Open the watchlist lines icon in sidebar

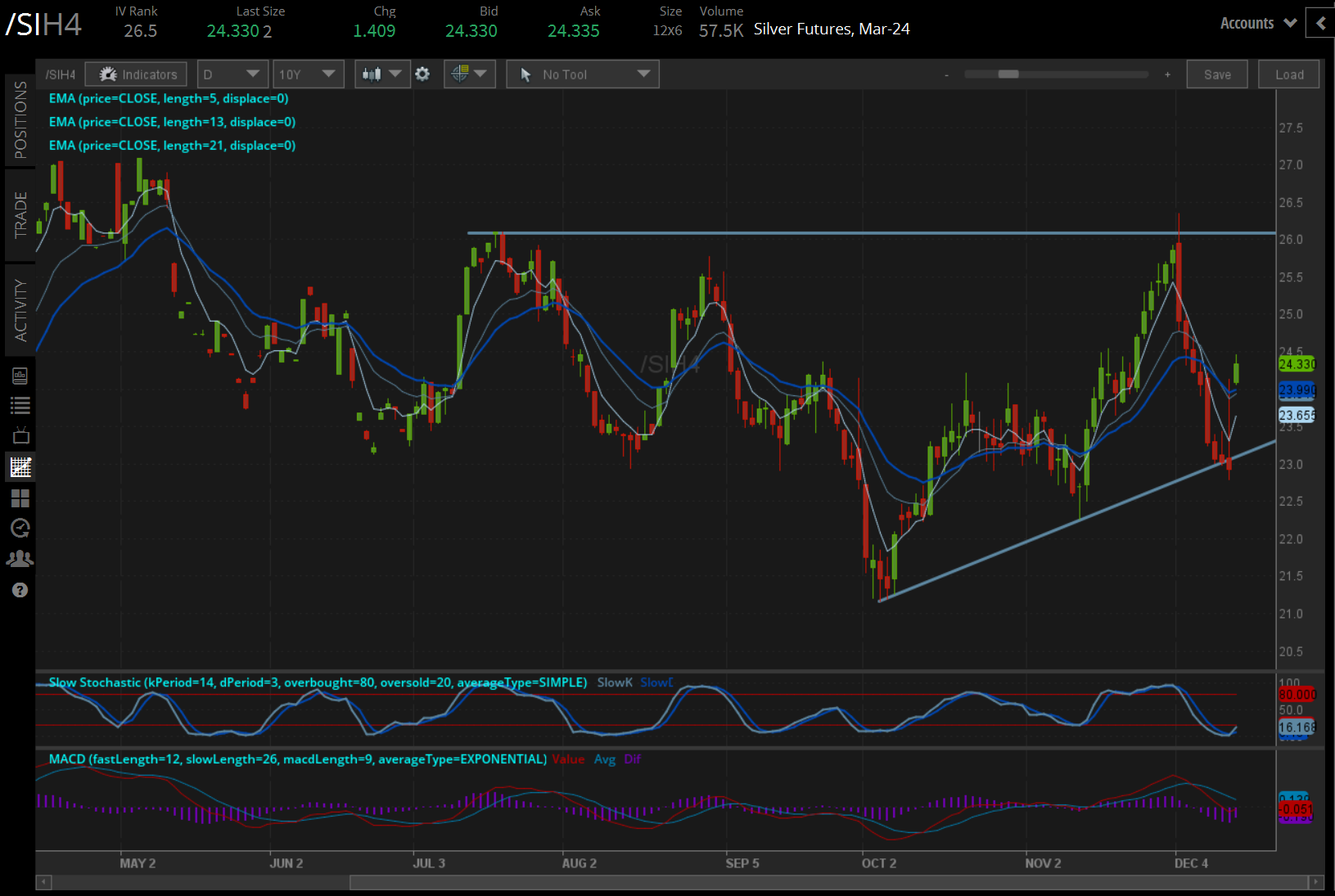pos(20,405)
